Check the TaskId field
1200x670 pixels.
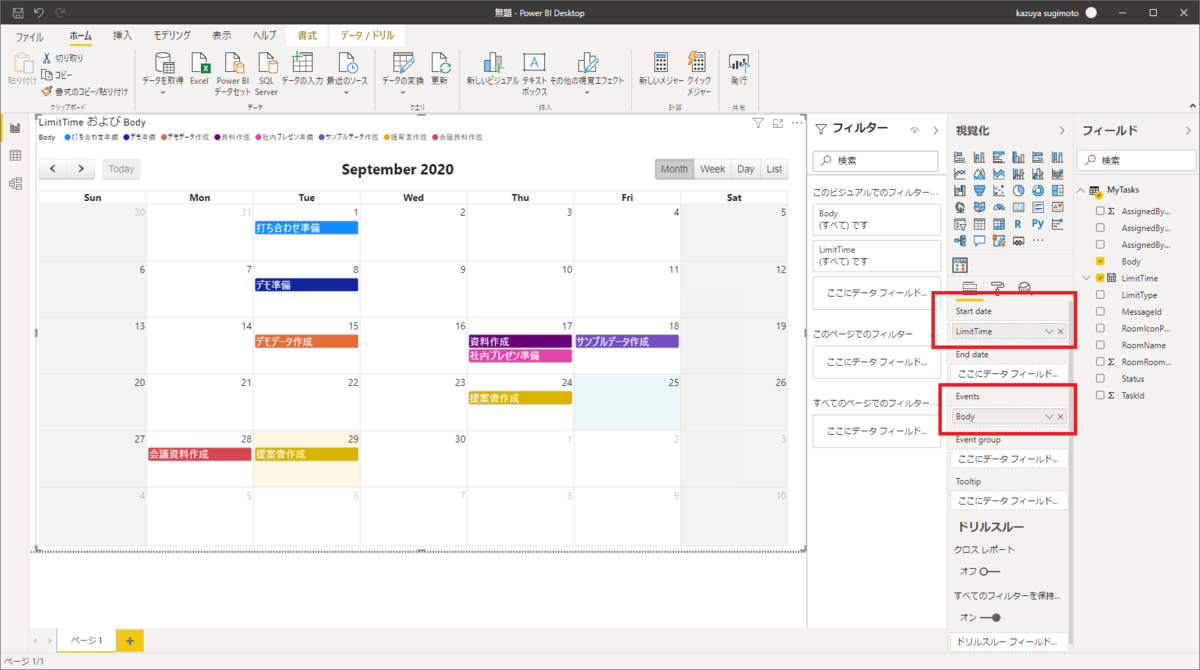(1100, 395)
